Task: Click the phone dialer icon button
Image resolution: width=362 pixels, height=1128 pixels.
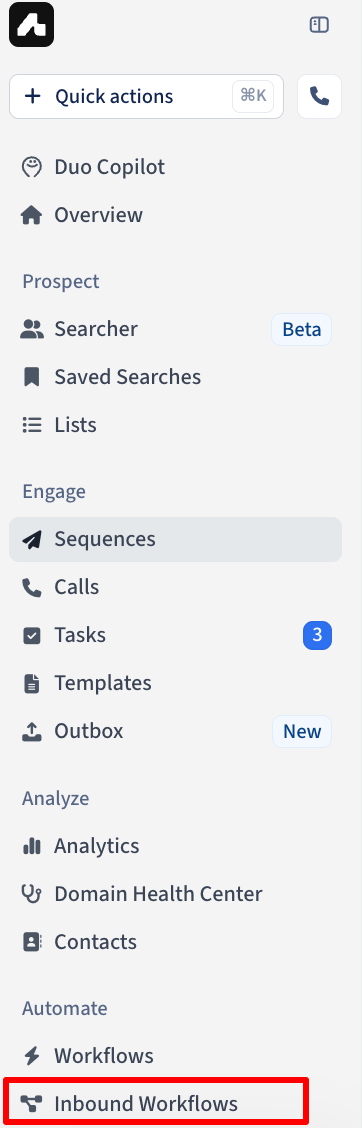Action: (319, 96)
